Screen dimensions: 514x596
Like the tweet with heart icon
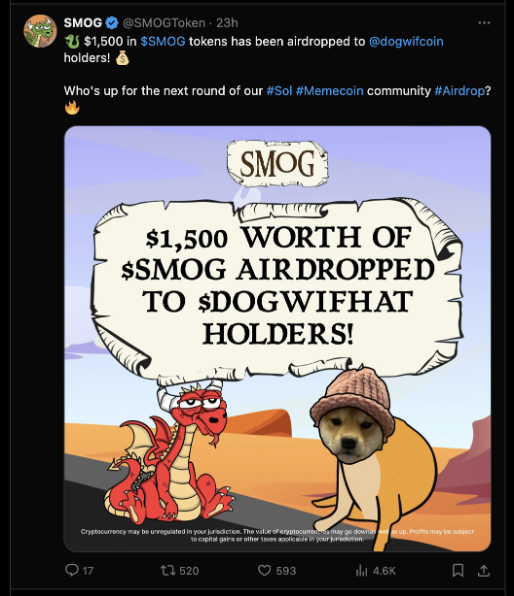[265, 570]
